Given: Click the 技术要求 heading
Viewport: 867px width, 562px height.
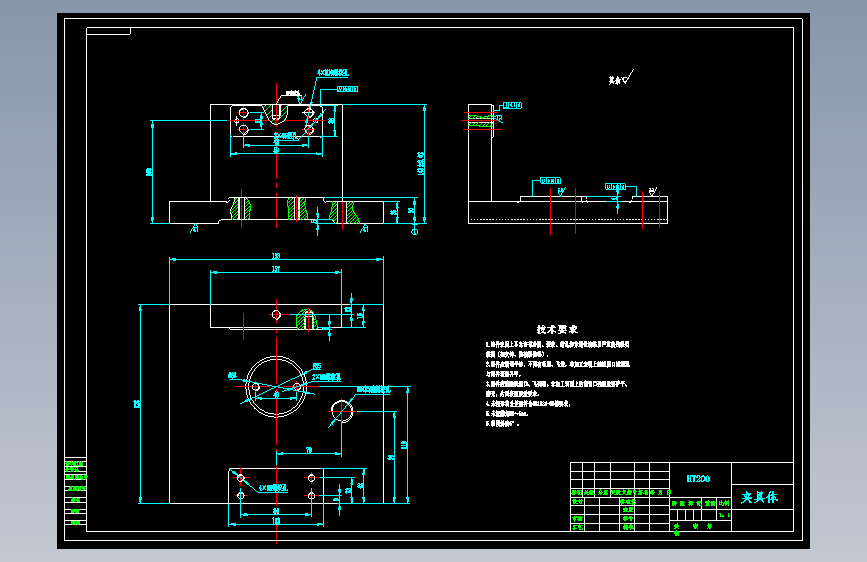Looking at the screenshot, I should (x=557, y=329).
